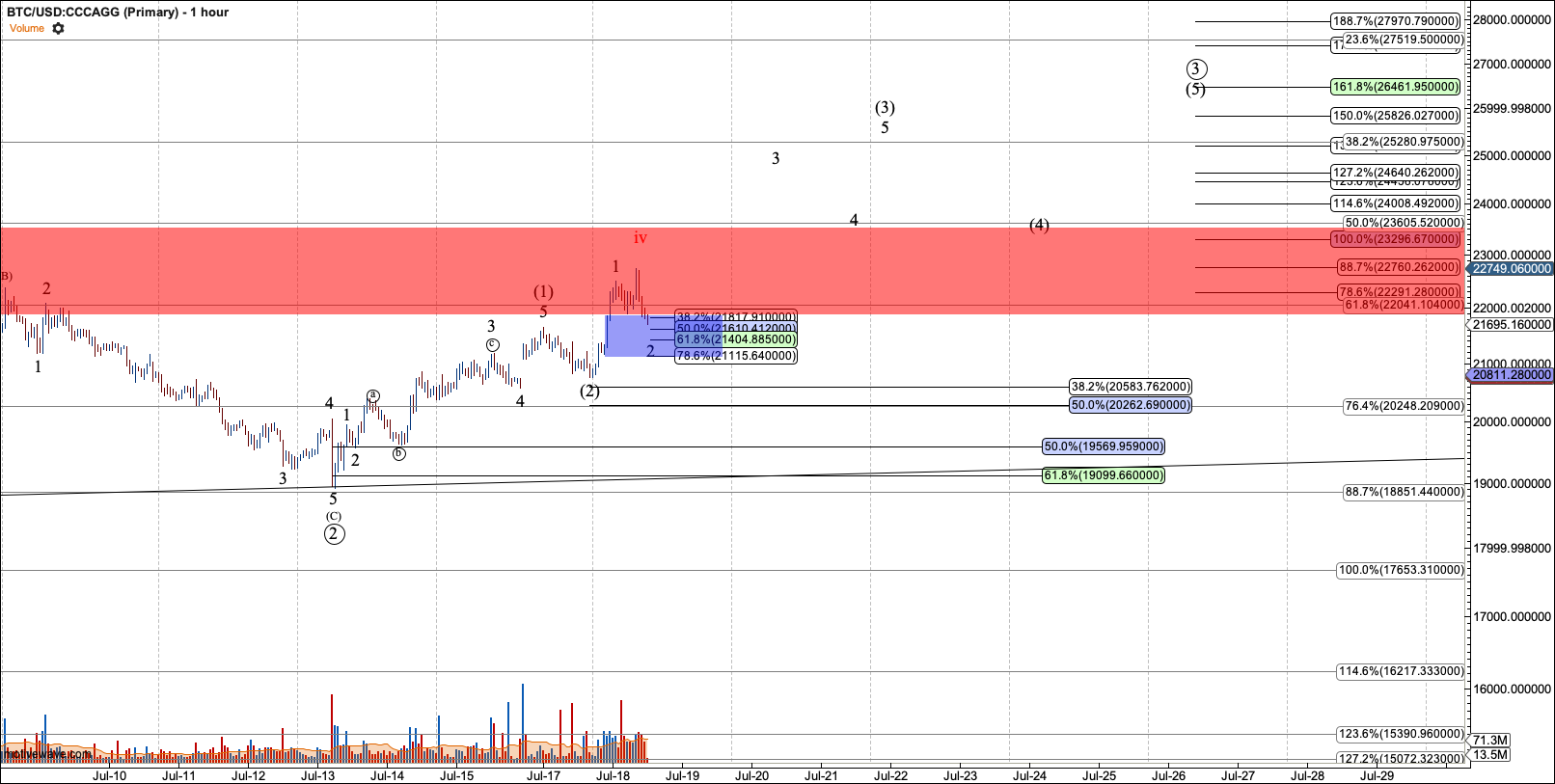Select the Jul-29 date on time axis
Screen dimensions: 1555x784
point(1377,775)
